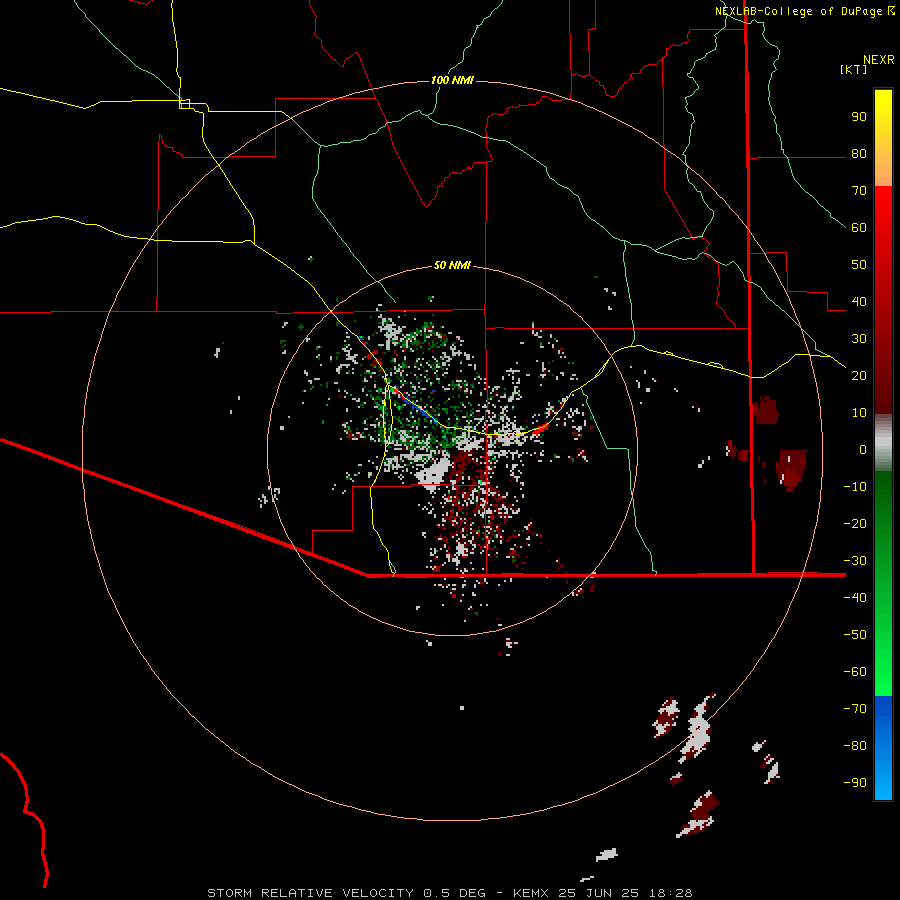The width and height of the screenshot is (900, 900).
Task: Click the -90 value on velocity scale
Action: 855,783
